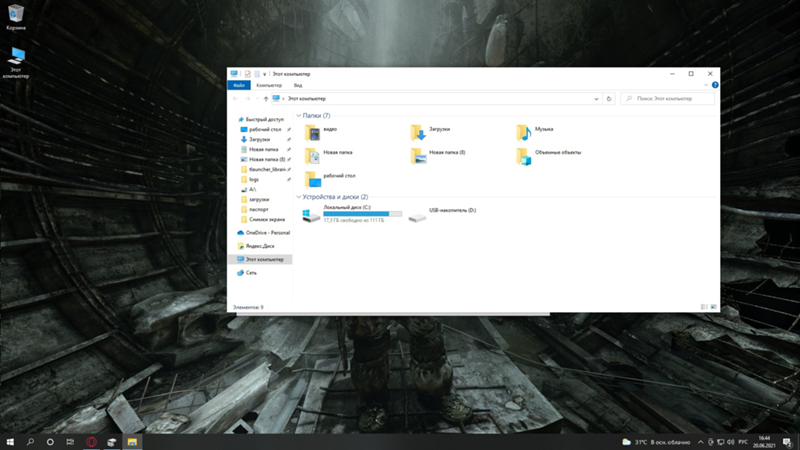This screenshot has height=450, width=800.
Task: Go back with the left arrow
Action: [x=235, y=98]
